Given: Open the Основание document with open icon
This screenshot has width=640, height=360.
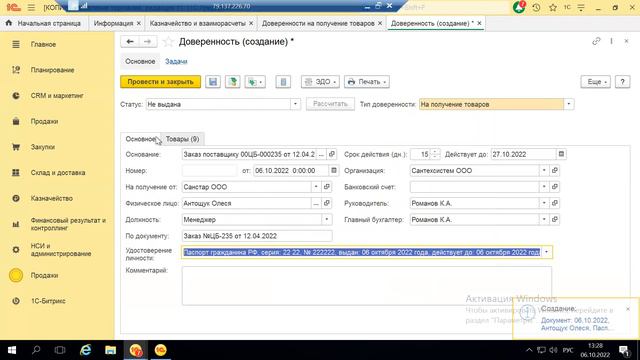Looking at the screenshot, I should (331, 154).
